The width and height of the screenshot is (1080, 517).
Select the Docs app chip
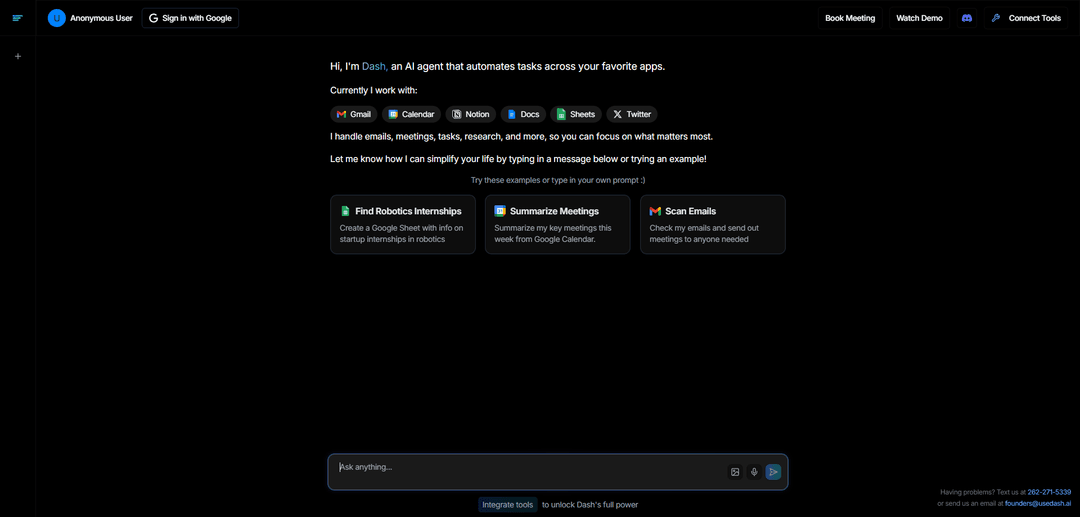(523, 114)
